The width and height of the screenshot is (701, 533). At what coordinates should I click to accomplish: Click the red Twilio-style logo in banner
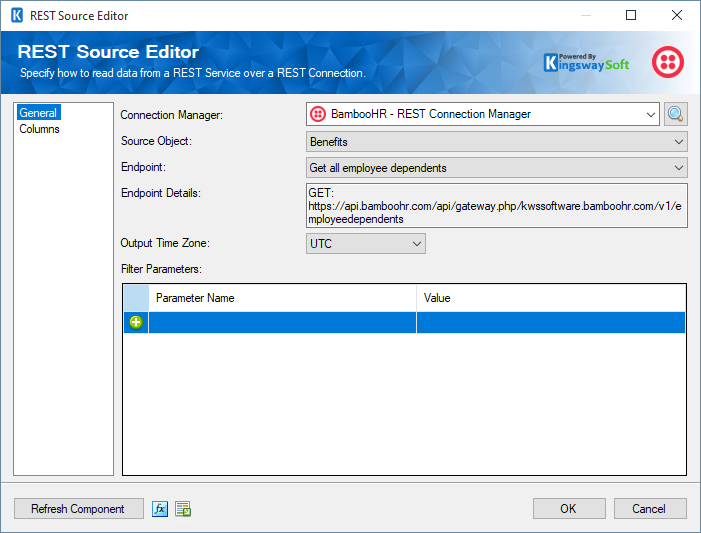(667, 62)
